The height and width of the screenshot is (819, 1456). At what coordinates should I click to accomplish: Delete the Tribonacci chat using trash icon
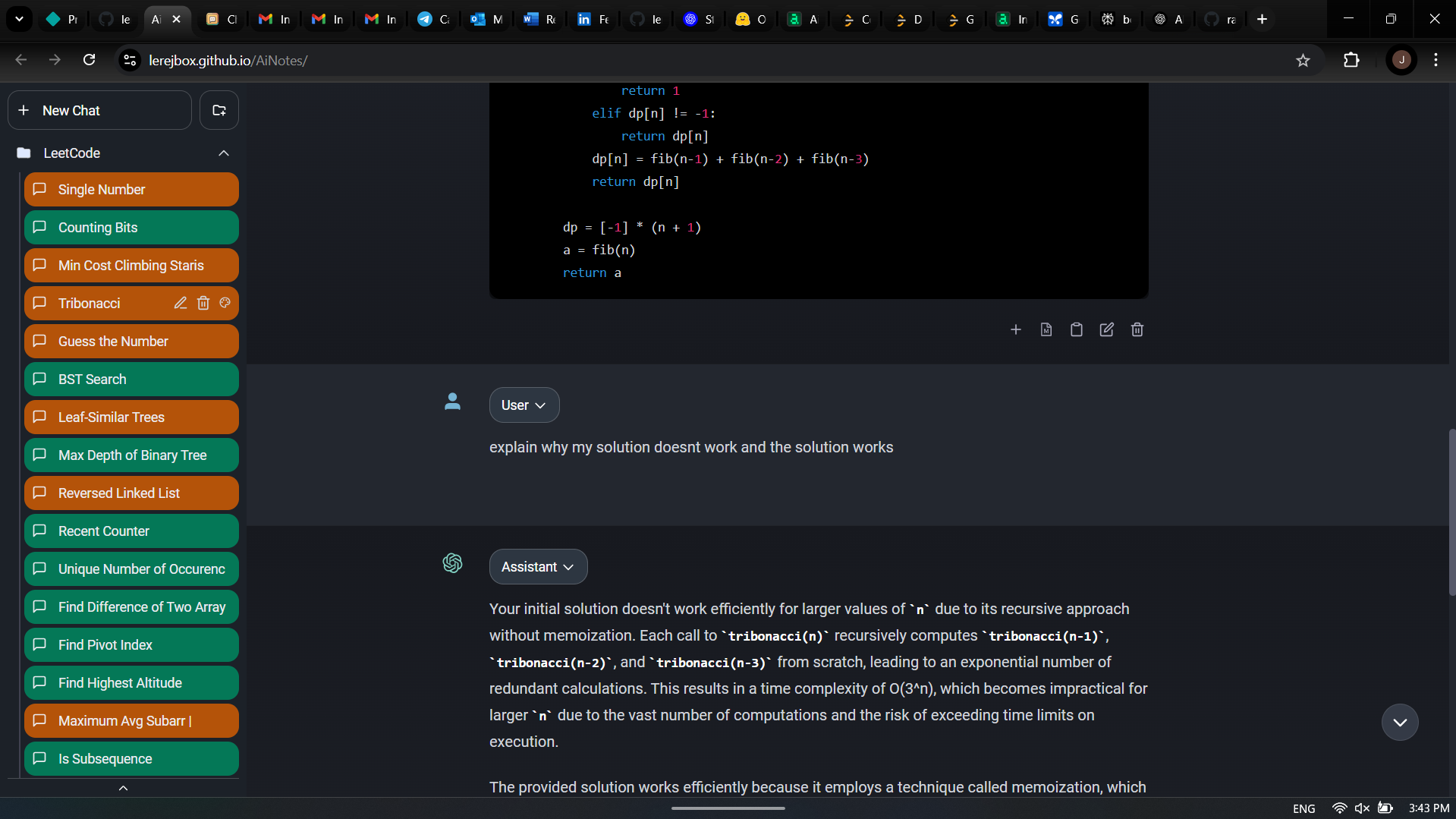point(203,303)
